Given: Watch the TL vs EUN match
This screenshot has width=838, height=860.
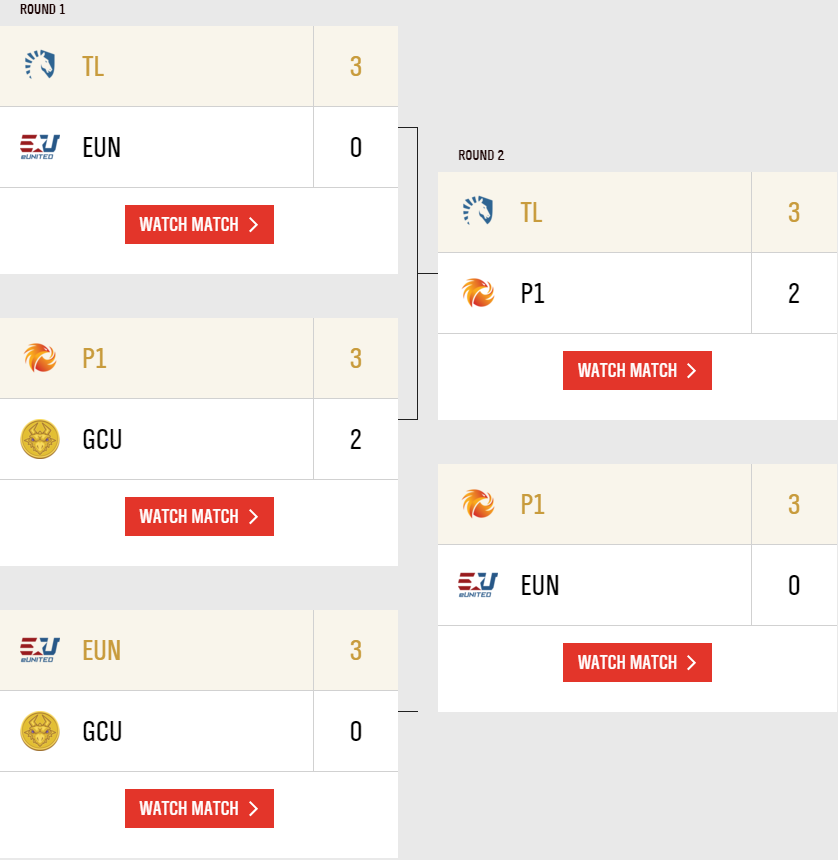Looking at the screenshot, I should pyautogui.click(x=199, y=225).
